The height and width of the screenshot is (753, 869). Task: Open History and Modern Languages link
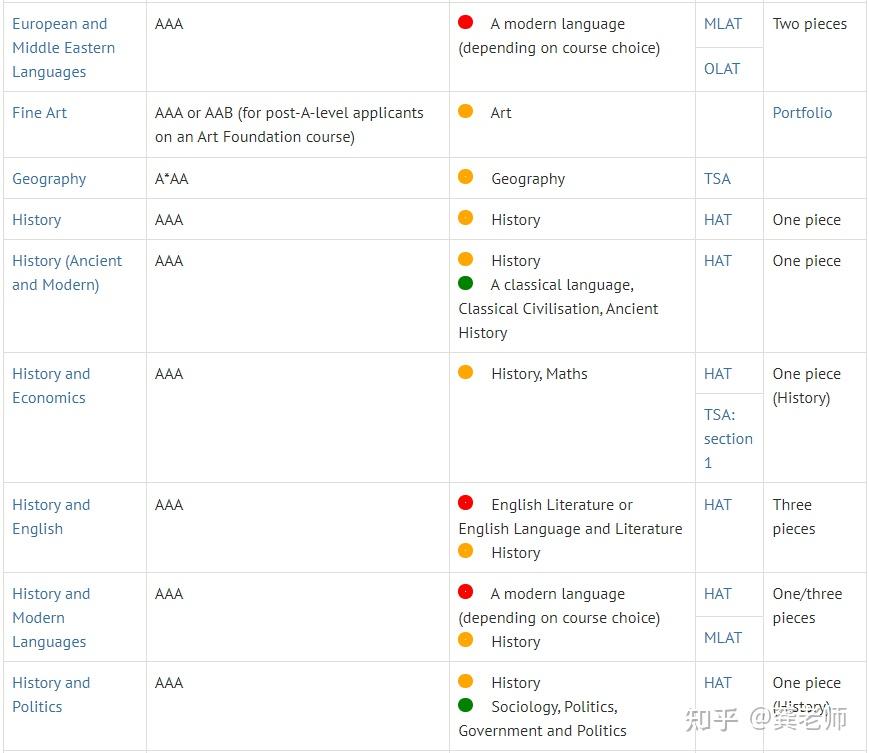[x=51, y=618]
